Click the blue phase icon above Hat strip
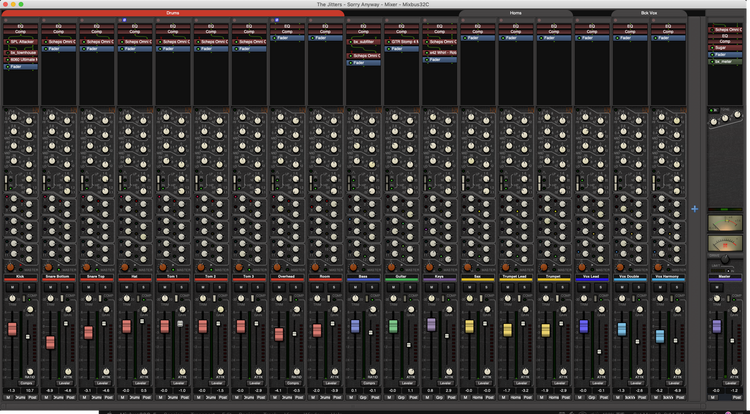The height and width of the screenshot is (414, 750). pos(124,20)
